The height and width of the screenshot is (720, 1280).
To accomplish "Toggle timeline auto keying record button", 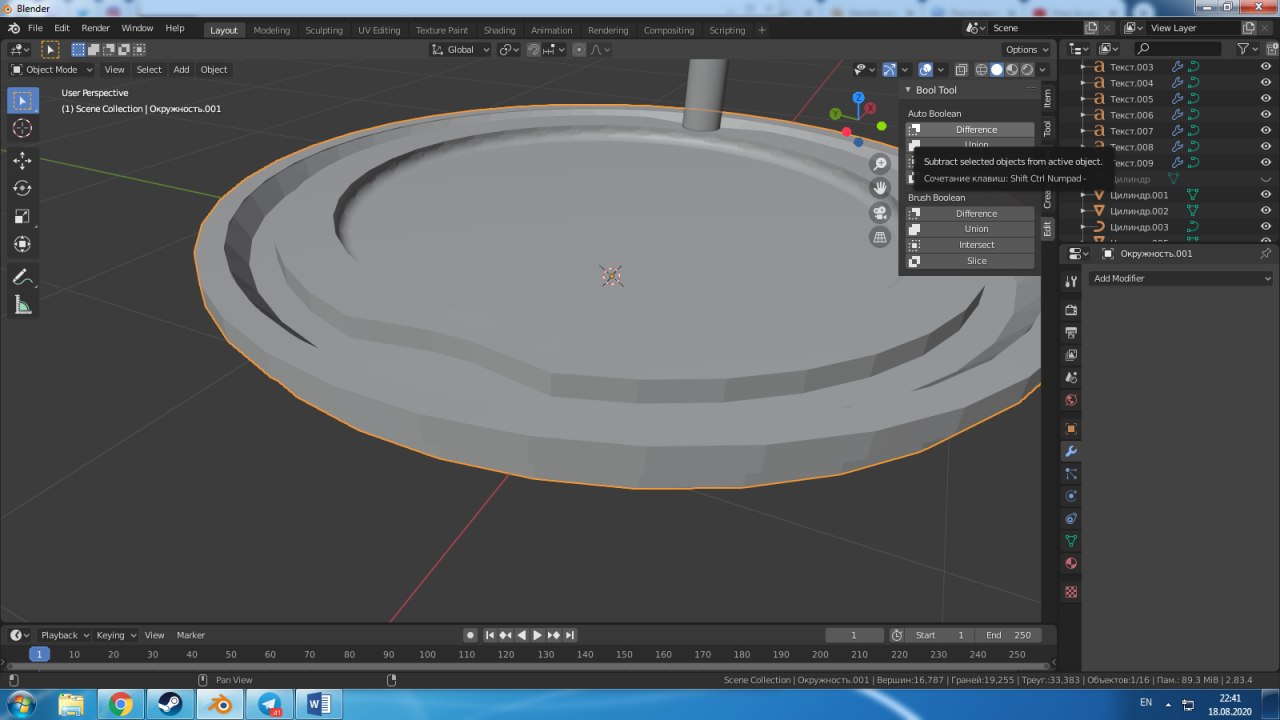I will point(470,635).
